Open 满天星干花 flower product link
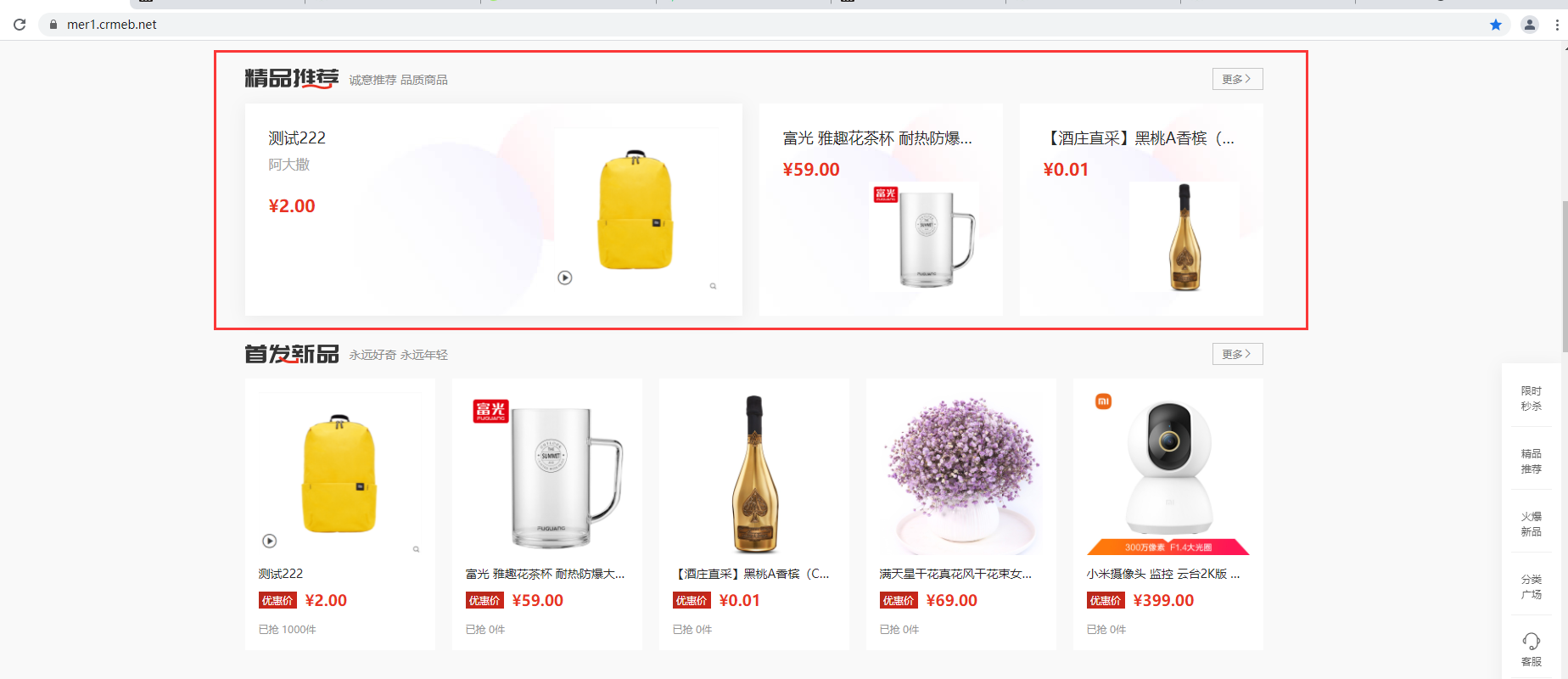Screen dimensions: 1568x679 point(955,574)
